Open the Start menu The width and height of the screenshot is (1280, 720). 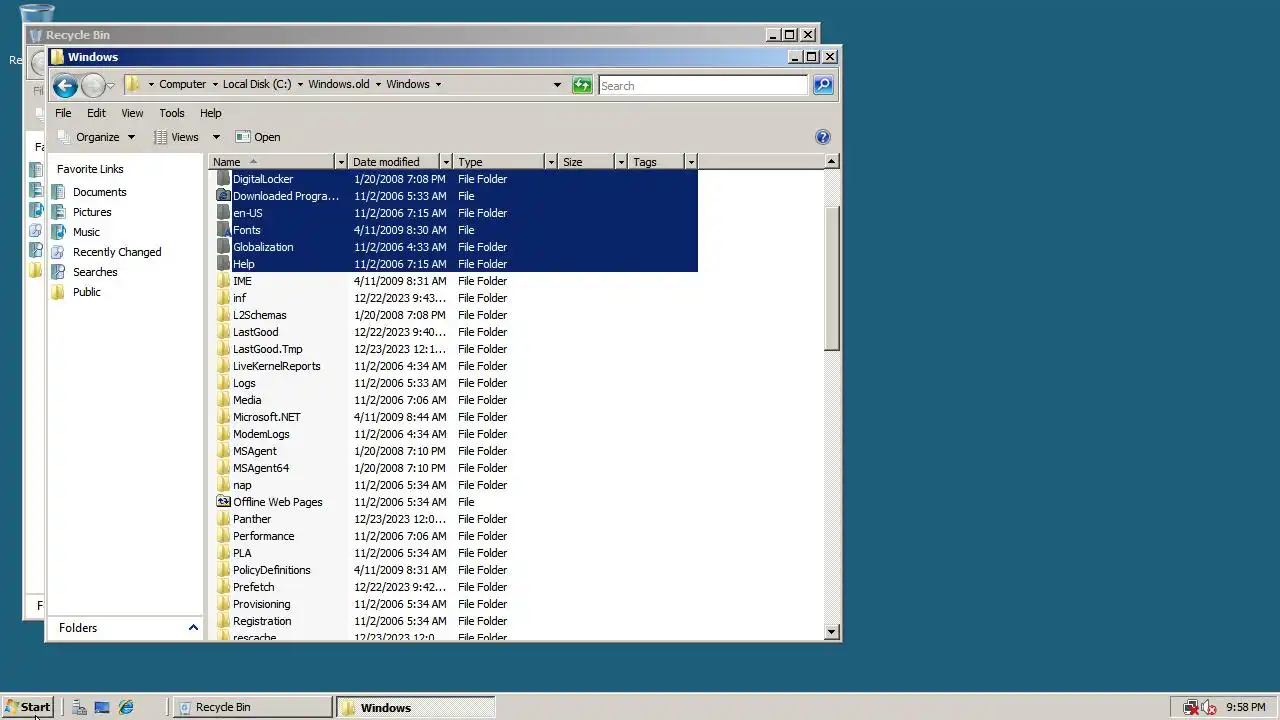click(27, 707)
